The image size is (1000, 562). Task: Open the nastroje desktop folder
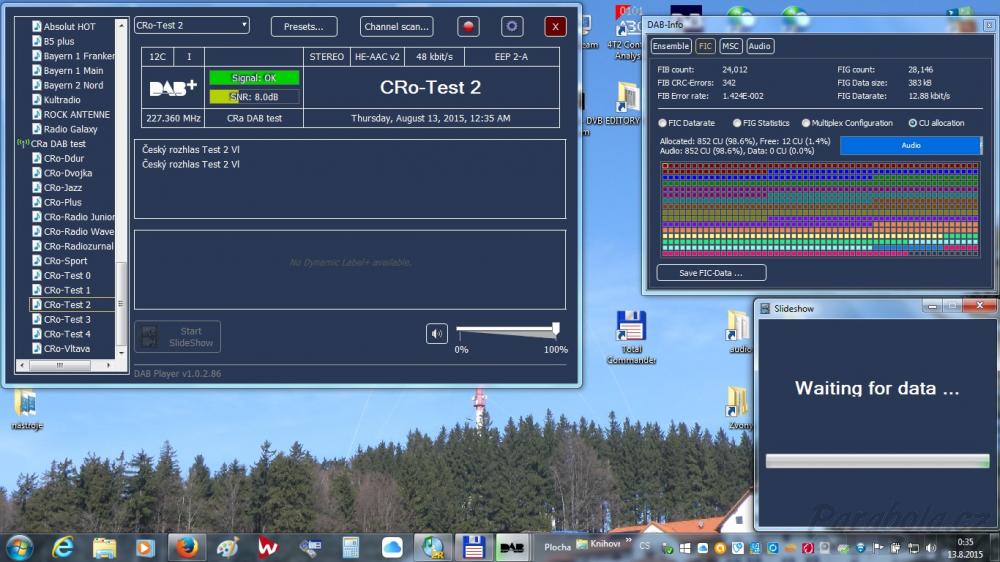(x=27, y=410)
